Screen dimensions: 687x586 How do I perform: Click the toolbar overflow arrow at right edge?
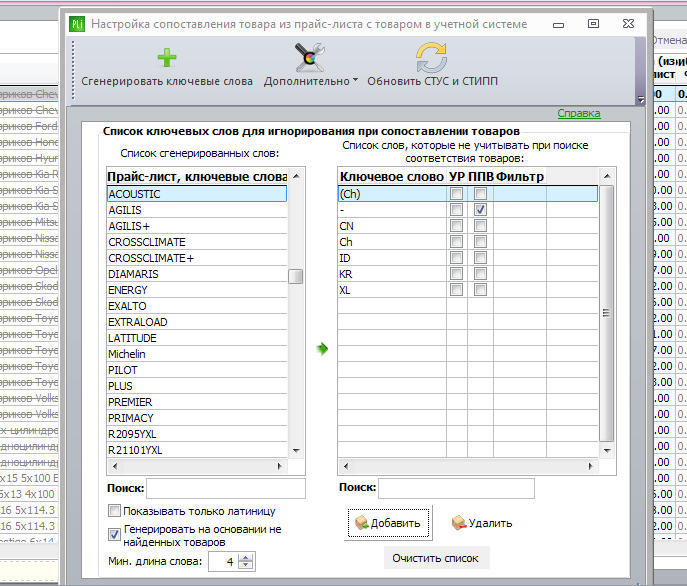pos(641,100)
